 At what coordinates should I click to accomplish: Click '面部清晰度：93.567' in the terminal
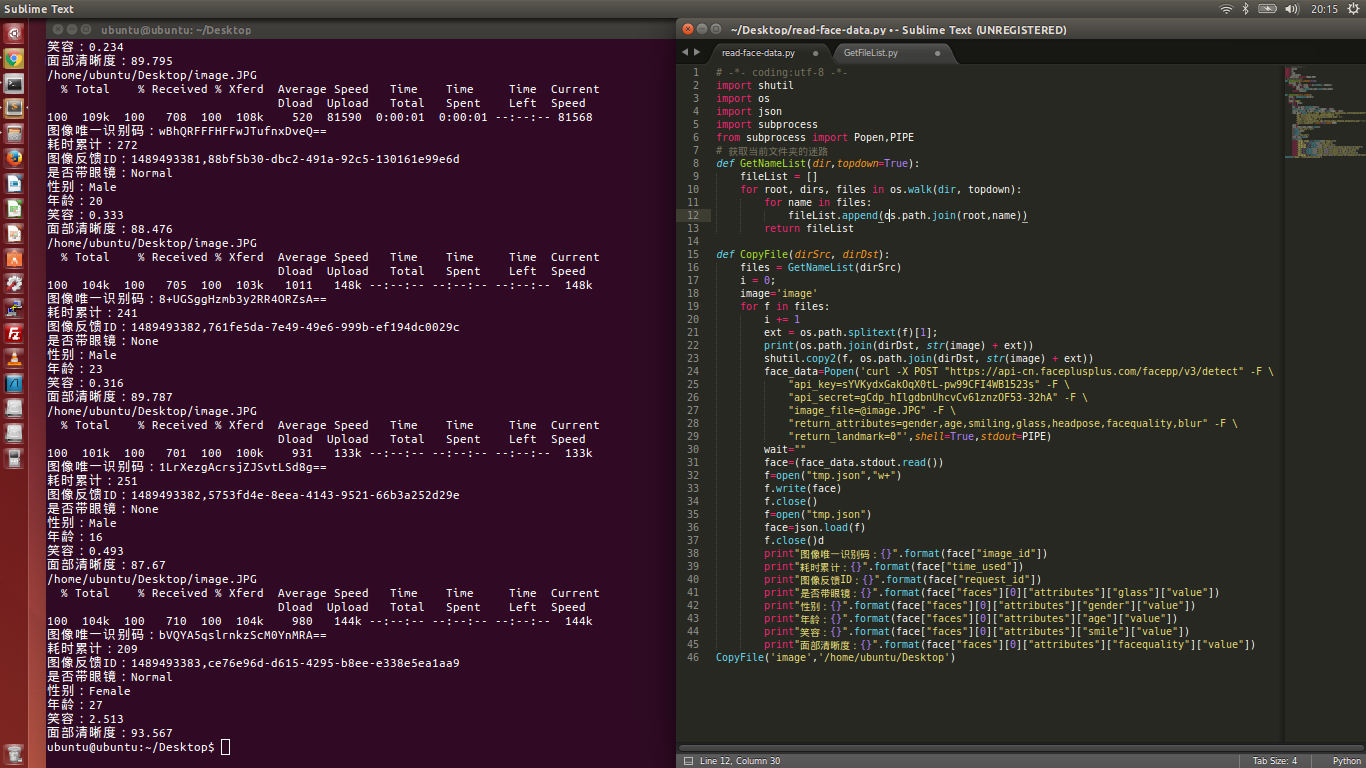pos(110,733)
